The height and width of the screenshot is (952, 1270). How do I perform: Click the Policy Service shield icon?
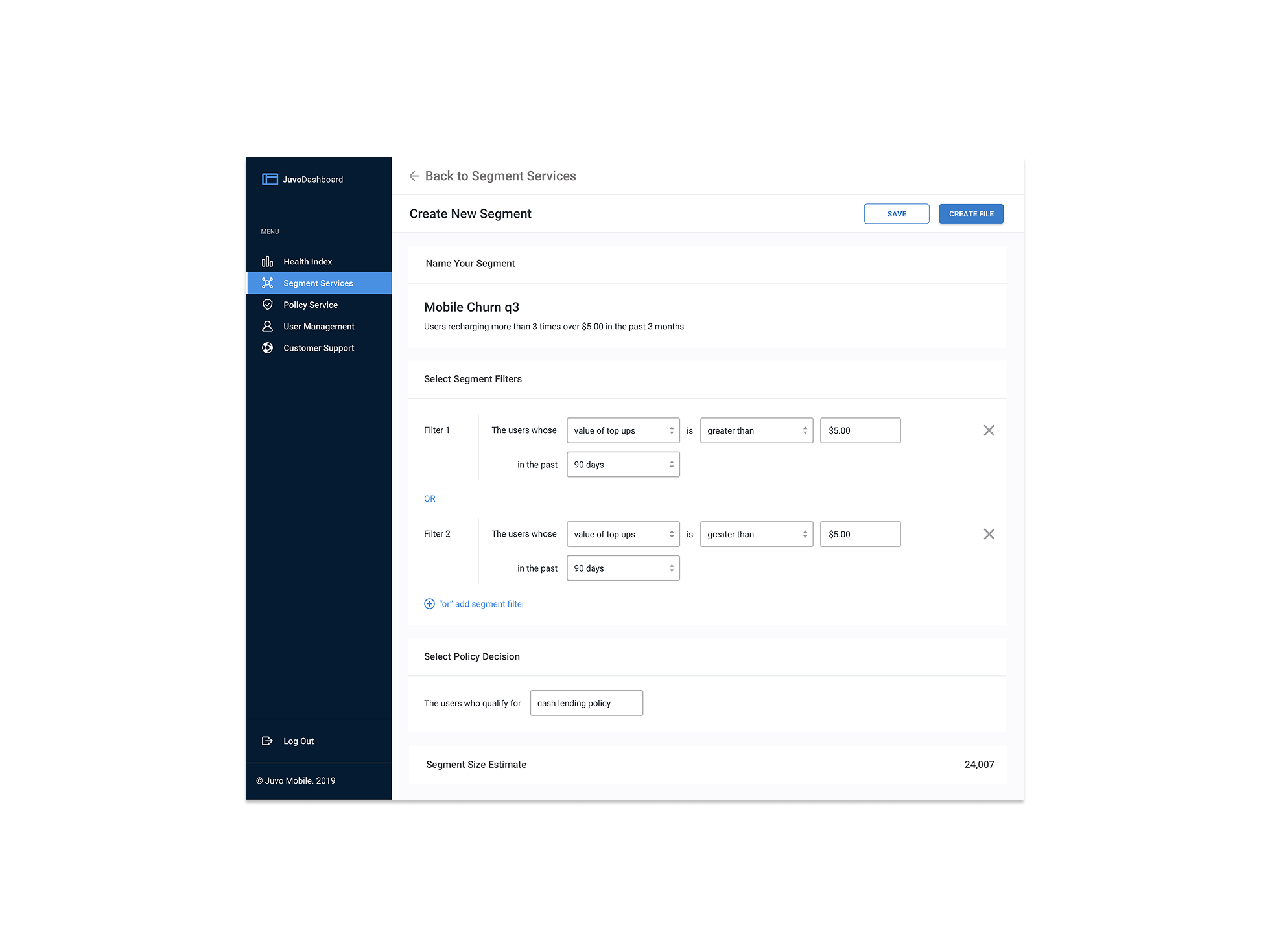tap(267, 305)
